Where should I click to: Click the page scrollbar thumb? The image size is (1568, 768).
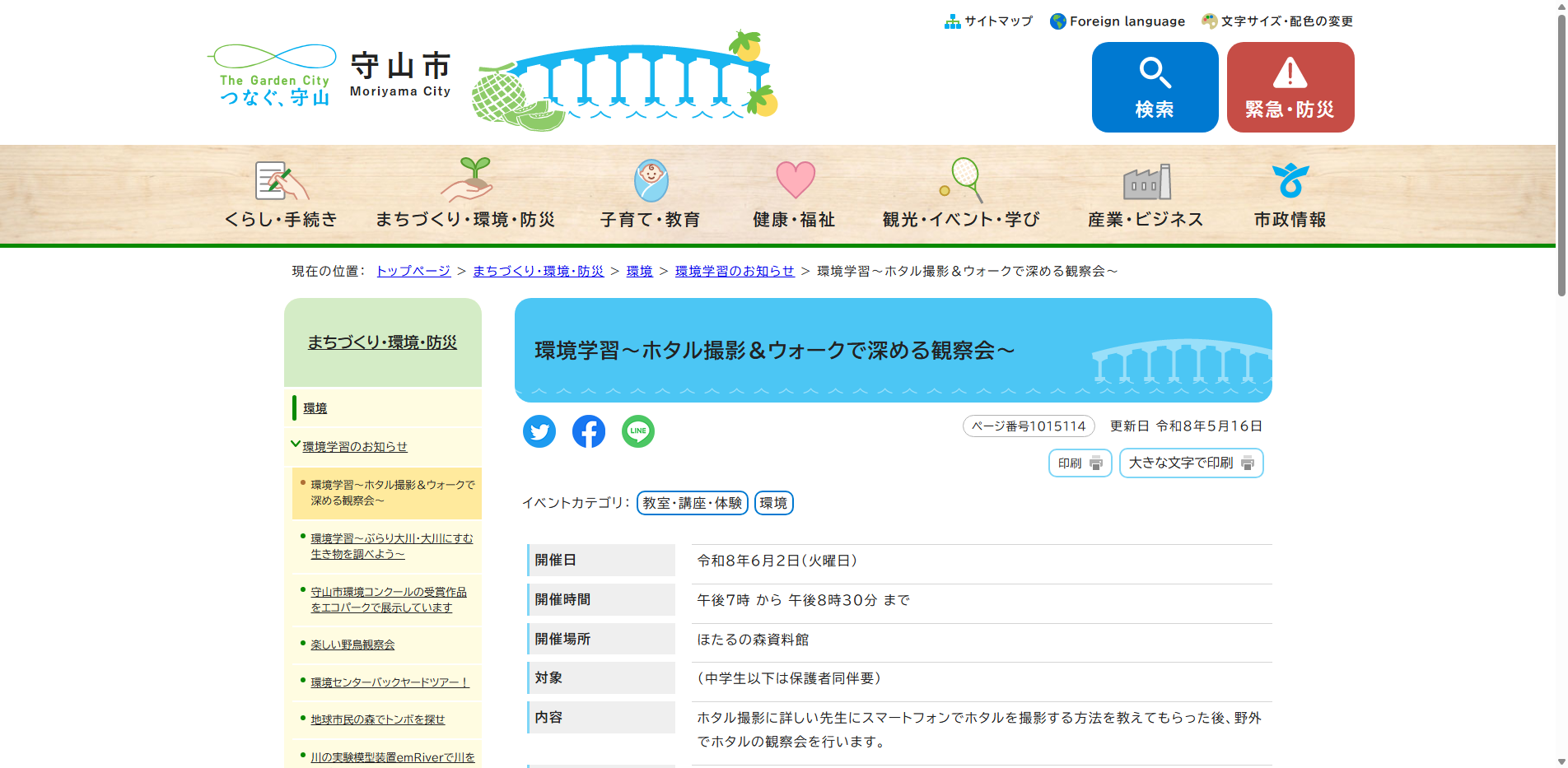pyautogui.click(x=1561, y=155)
